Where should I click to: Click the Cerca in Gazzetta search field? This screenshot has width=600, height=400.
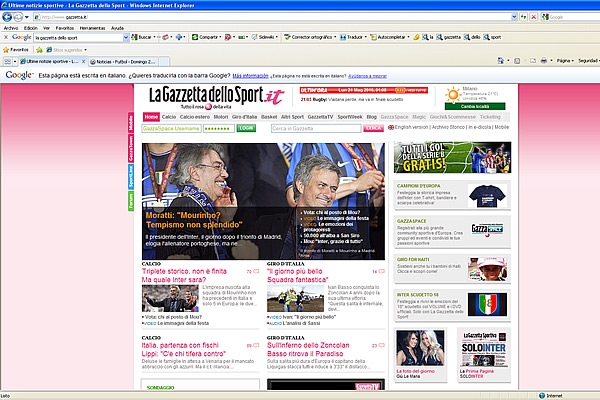pos(316,129)
